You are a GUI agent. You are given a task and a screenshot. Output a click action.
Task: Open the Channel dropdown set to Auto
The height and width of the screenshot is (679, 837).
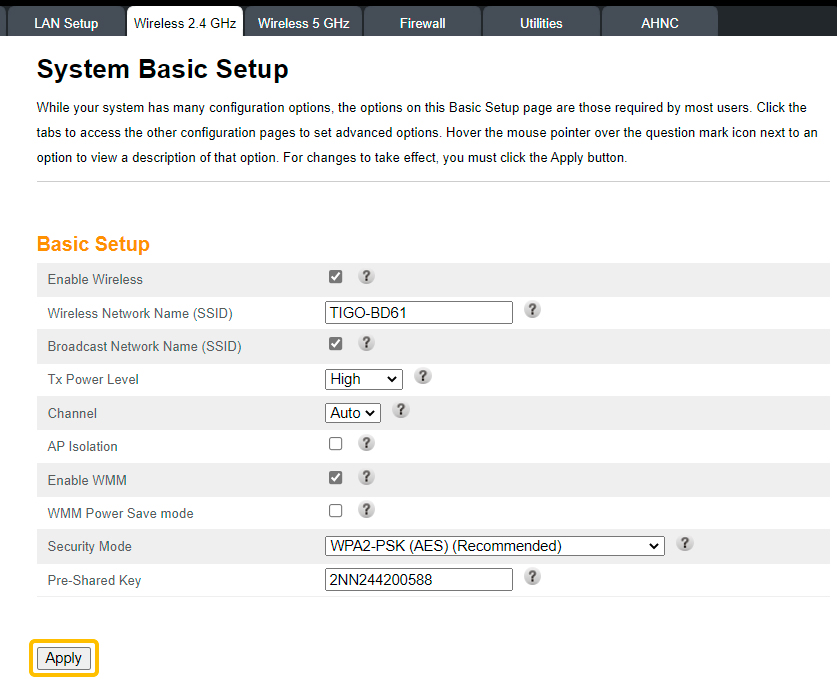click(353, 413)
